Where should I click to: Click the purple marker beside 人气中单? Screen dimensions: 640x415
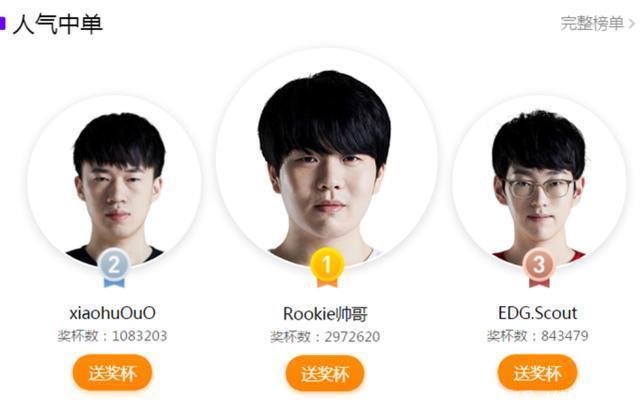[x=2, y=23]
